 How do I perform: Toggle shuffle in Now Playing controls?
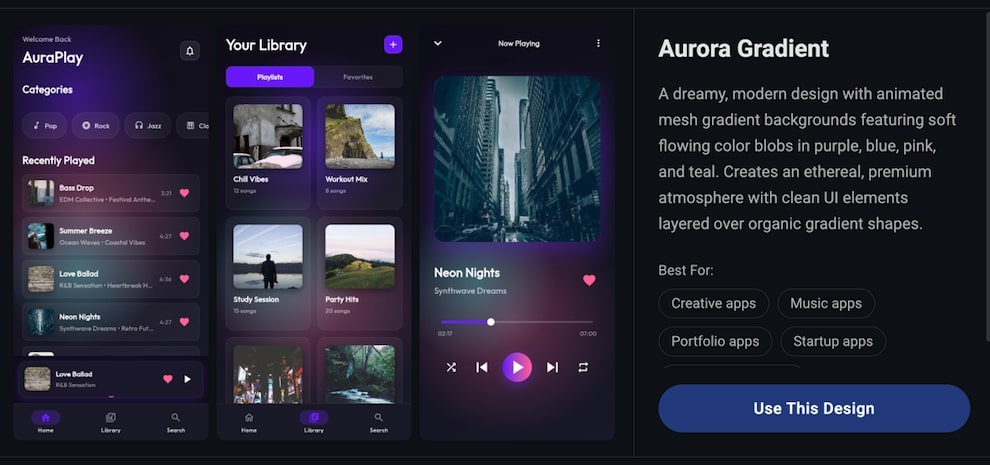point(451,367)
